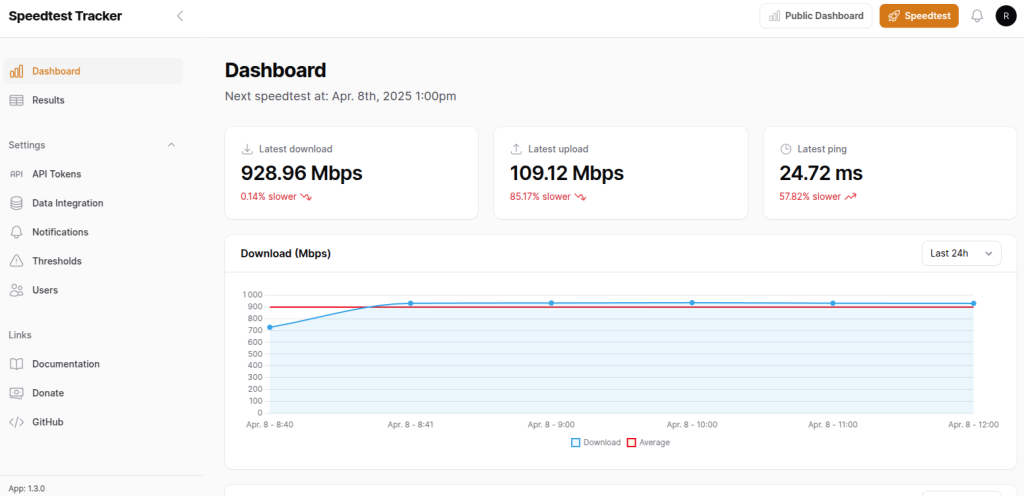
Task: Click the Speedtest Tracker title
Action: tap(65, 16)
